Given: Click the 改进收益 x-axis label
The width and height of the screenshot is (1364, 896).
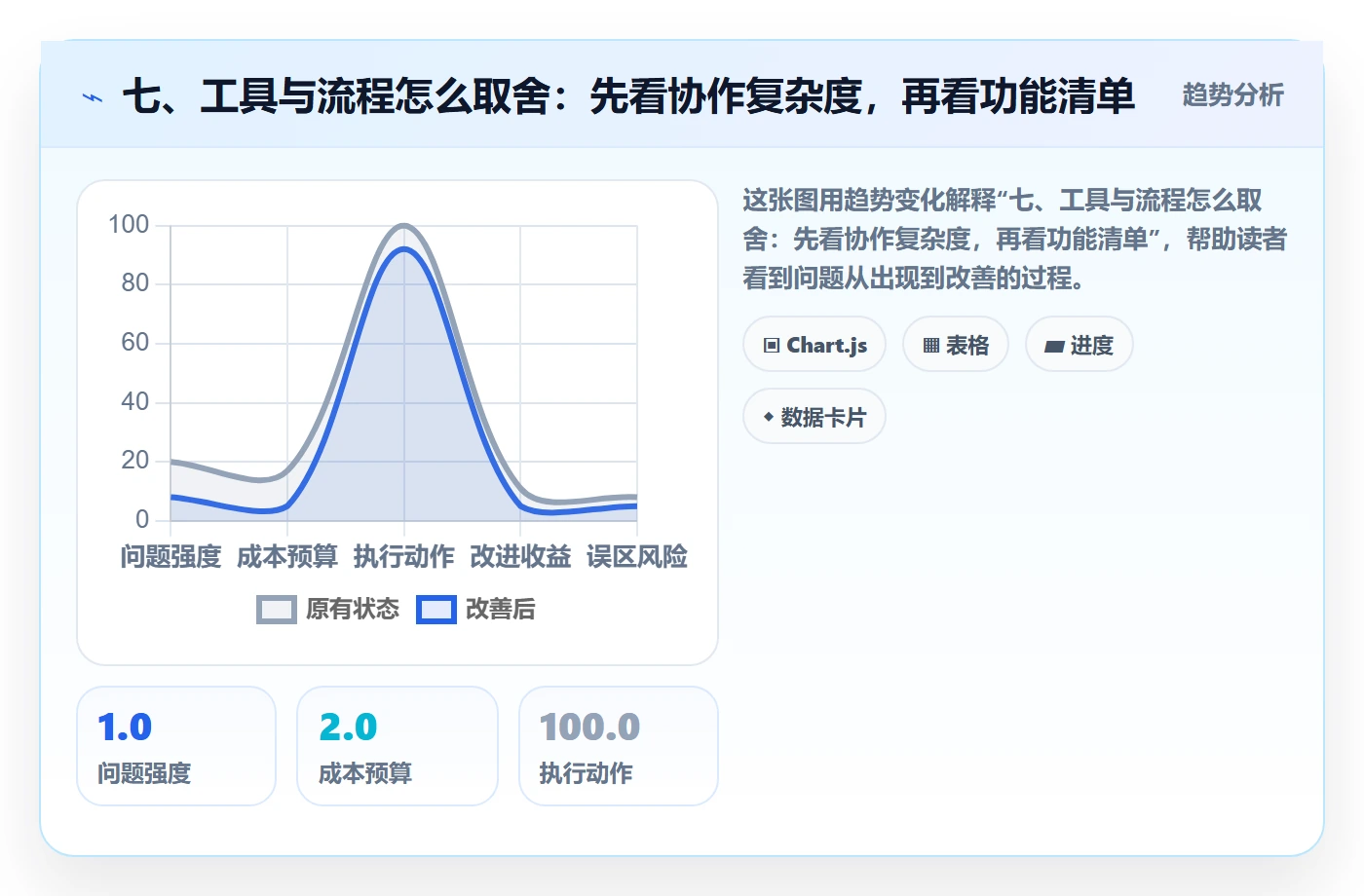Looking at the screenshot, I should pos(520,557).
